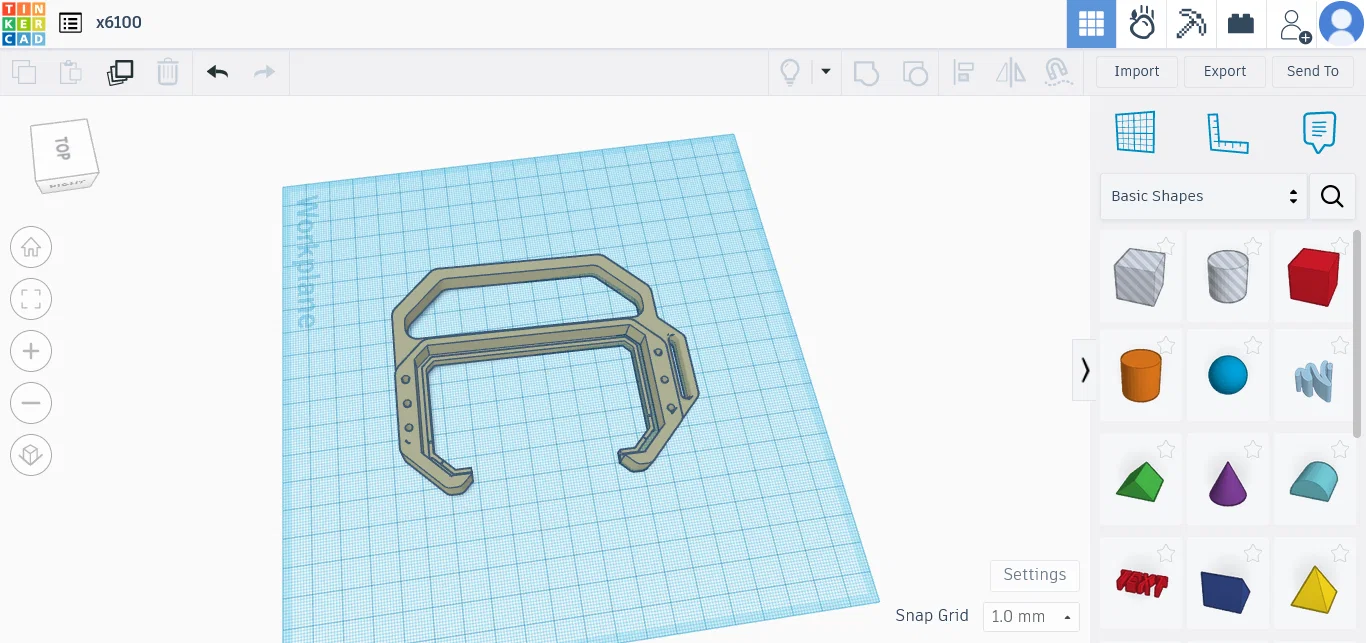The image size is (1366, 643).
Task: Open the Sim Lab icon
Action: pyautogui.click(x=1142, y=24)
